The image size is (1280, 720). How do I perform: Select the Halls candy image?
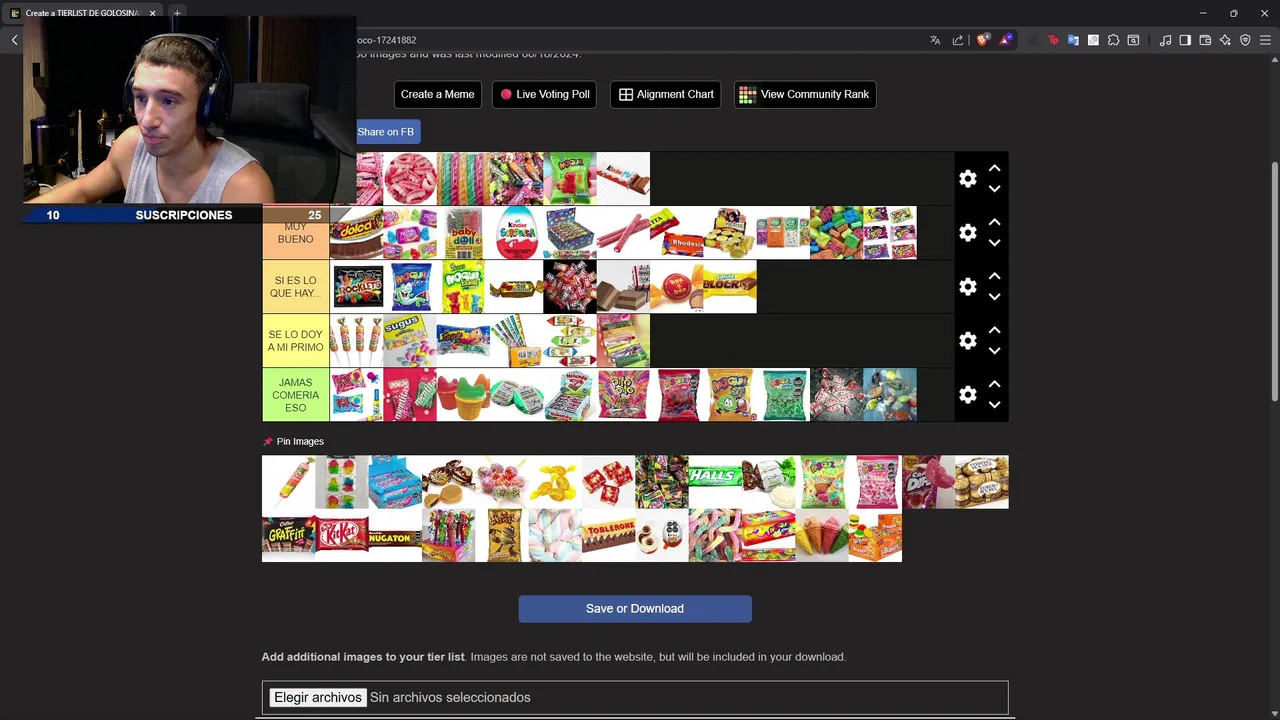715,482
